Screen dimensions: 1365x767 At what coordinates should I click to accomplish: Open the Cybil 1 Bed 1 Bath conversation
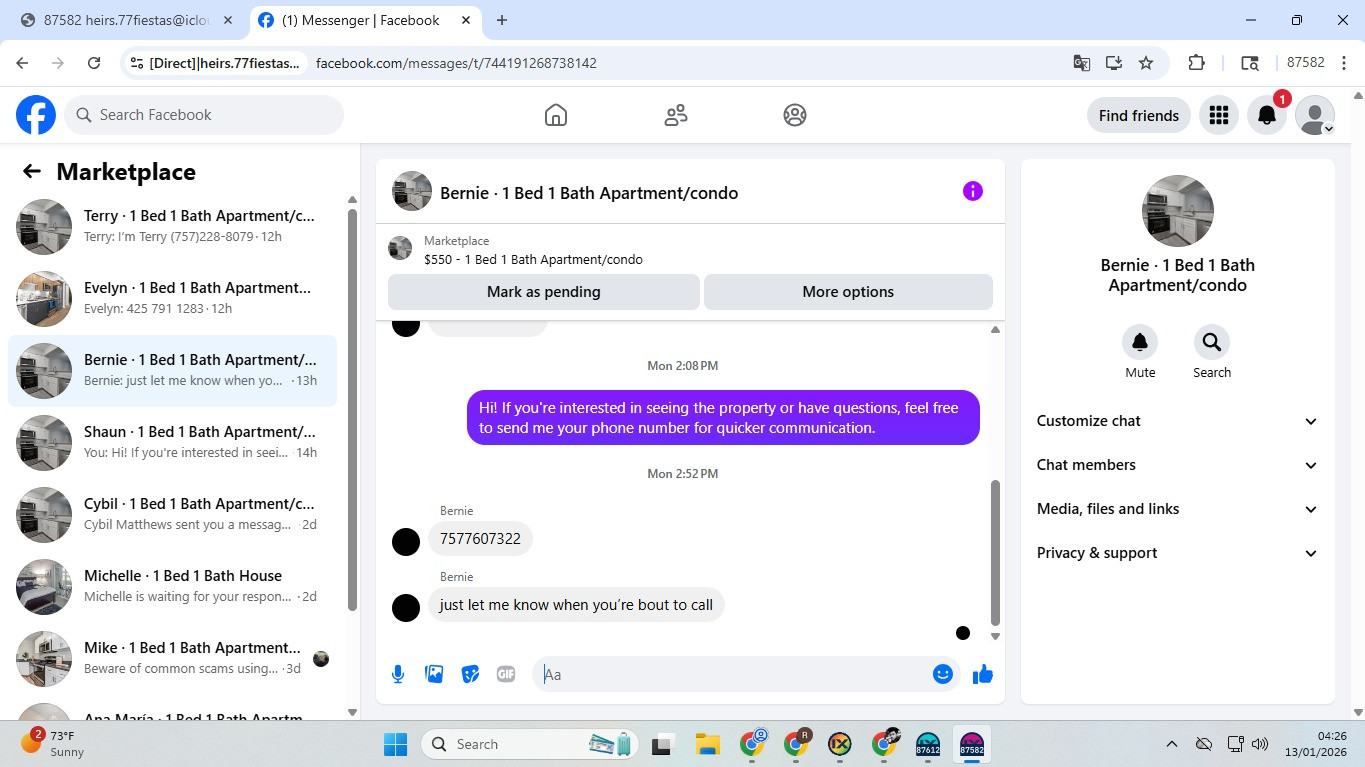(x=172, y=515)
